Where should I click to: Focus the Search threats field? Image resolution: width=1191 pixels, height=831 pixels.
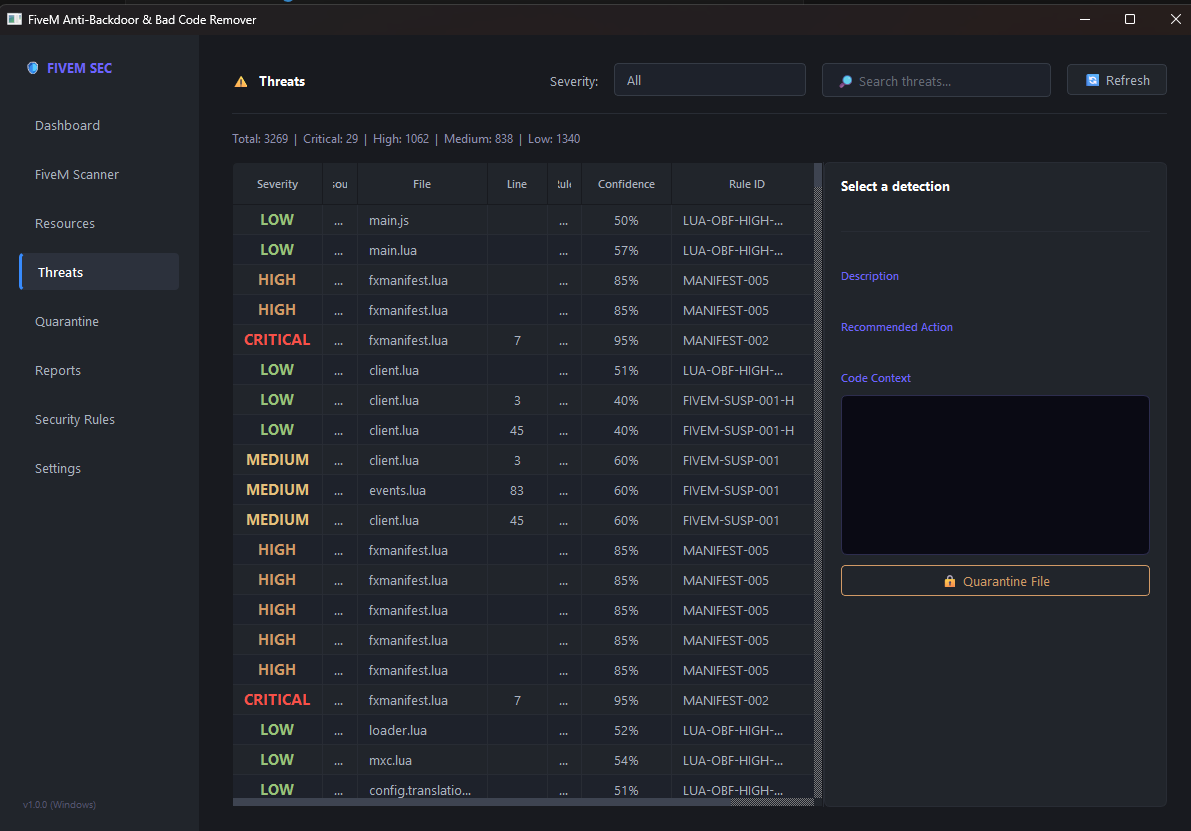point(936,80)
